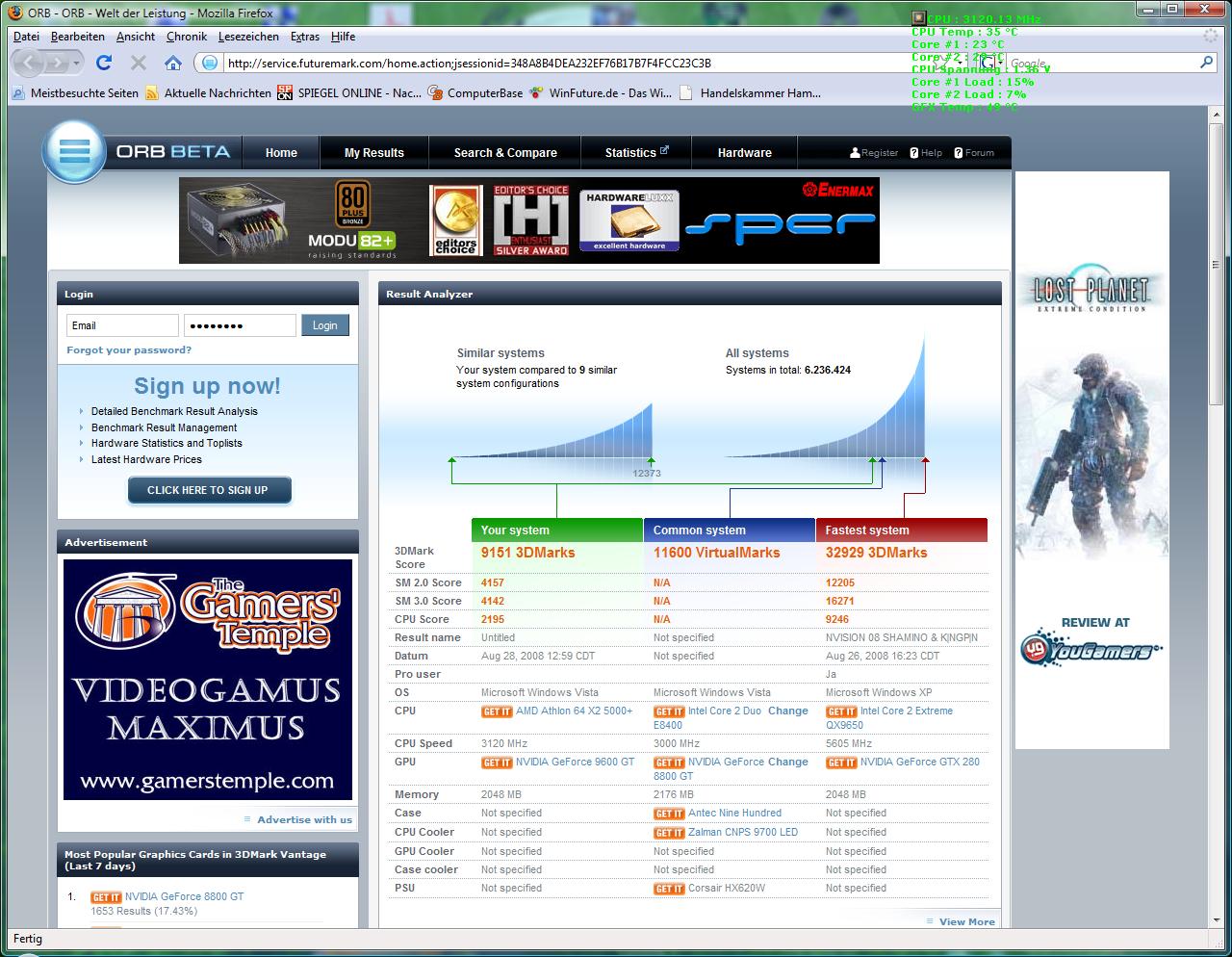Click Change link next to NVIDIA GeForce 8800 GT
1232x957 pixels.
(x=788, y=763)
